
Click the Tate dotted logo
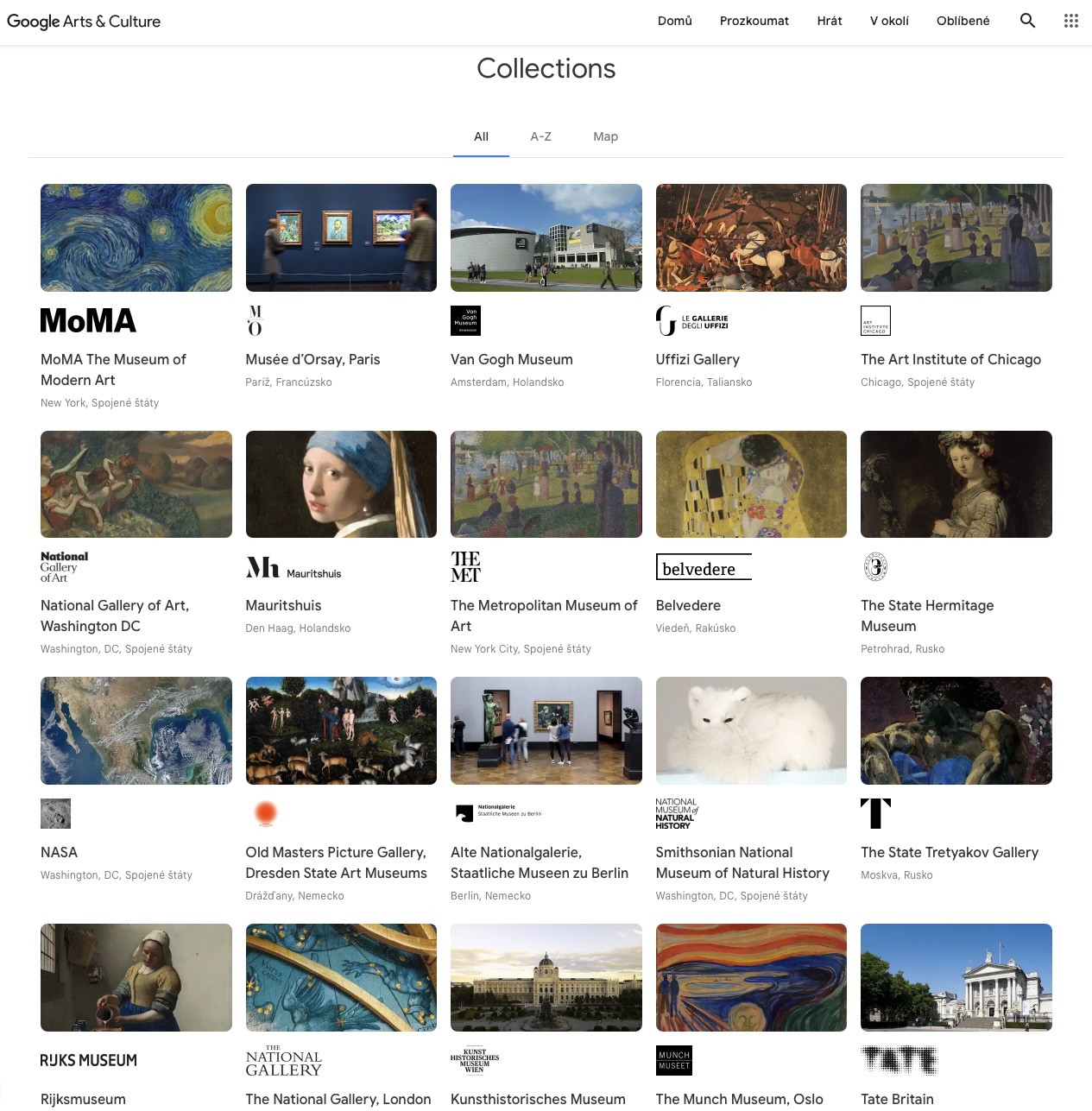click(899, 1060)
